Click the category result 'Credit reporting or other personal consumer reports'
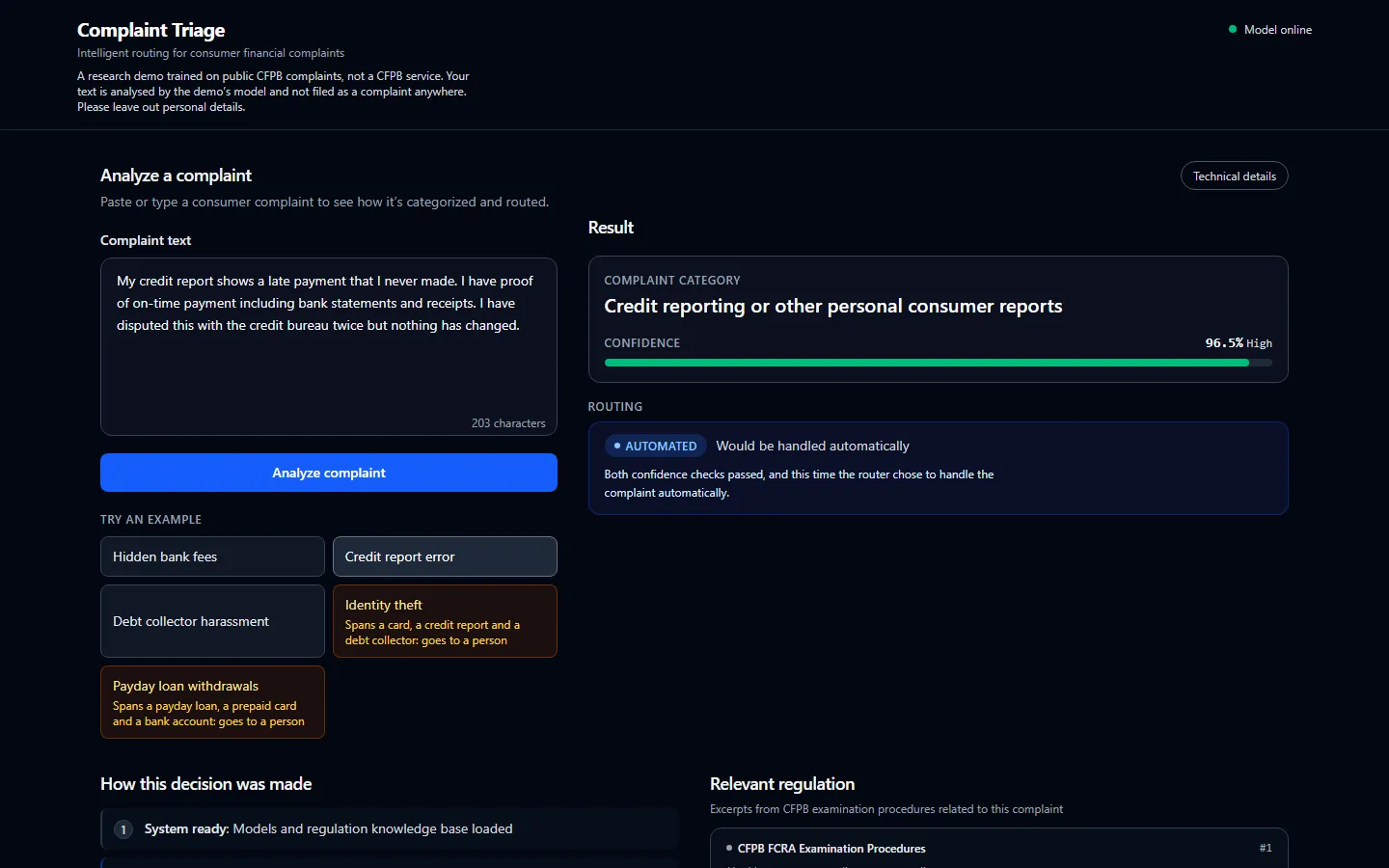The height and width of the screenshot is (868, 1389). click(833, 306)
